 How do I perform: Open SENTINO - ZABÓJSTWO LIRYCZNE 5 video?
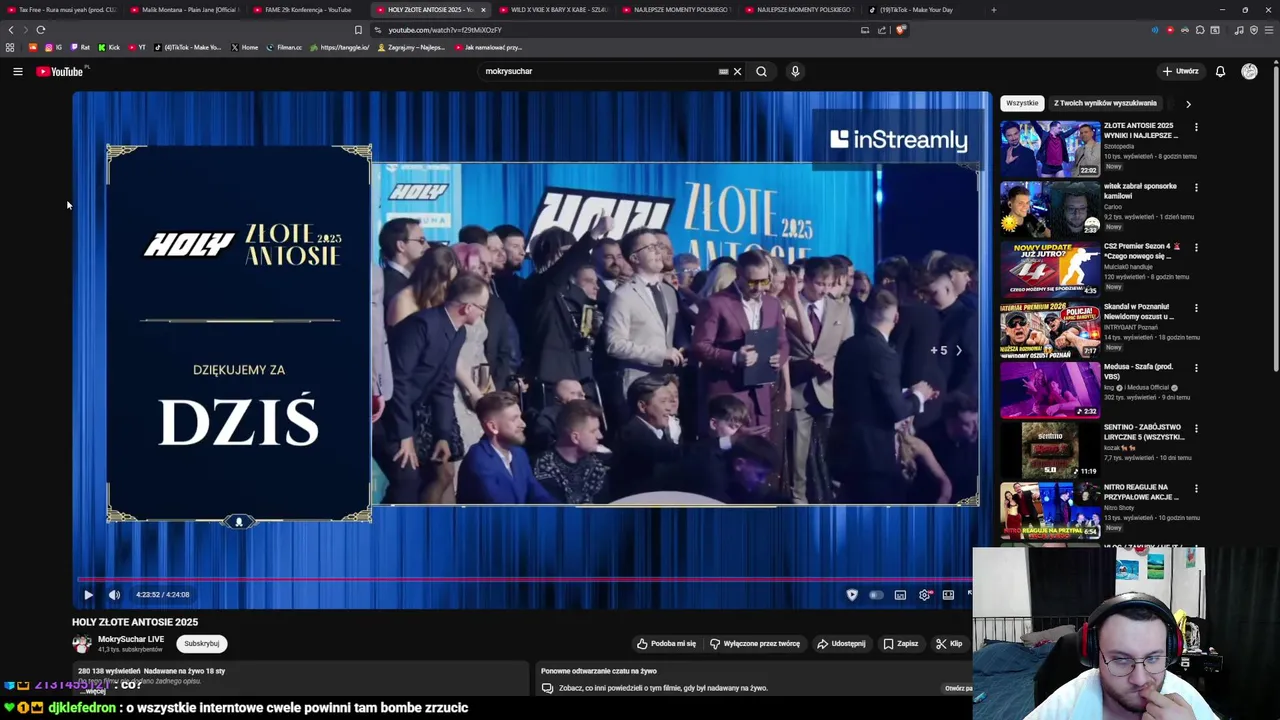tap(1050, 450)
